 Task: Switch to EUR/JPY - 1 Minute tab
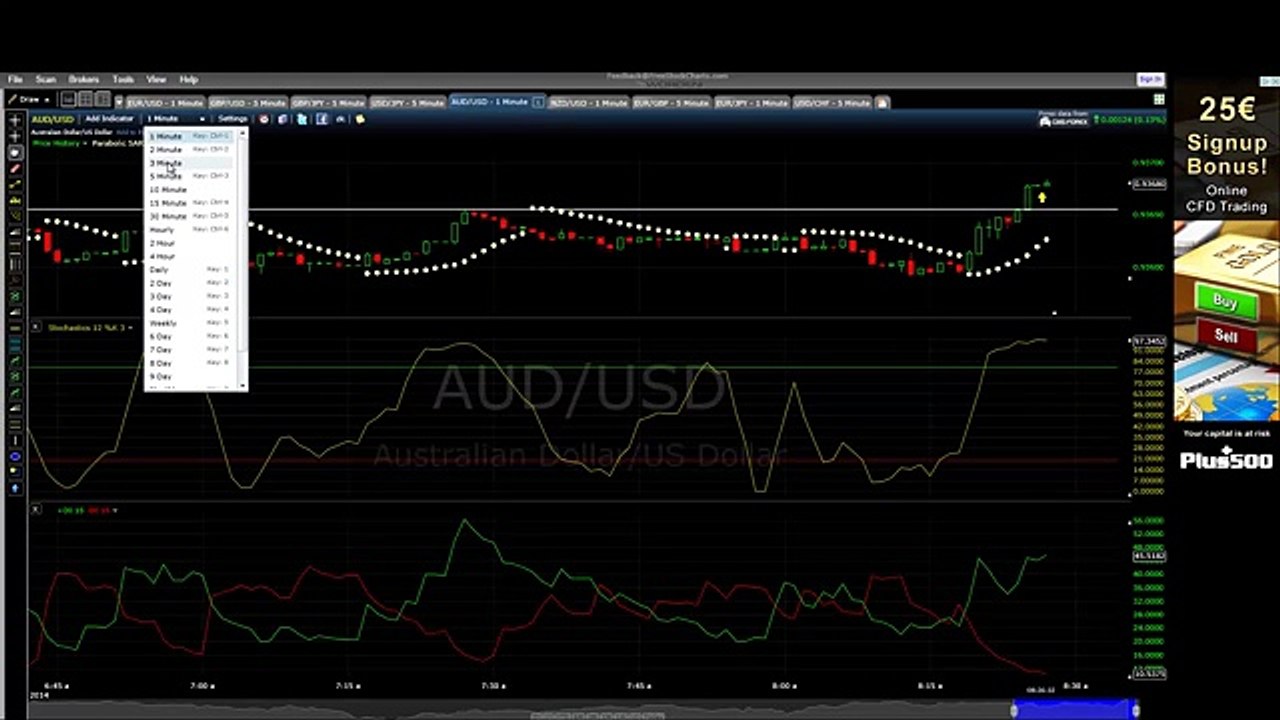[x=751, y=102]
